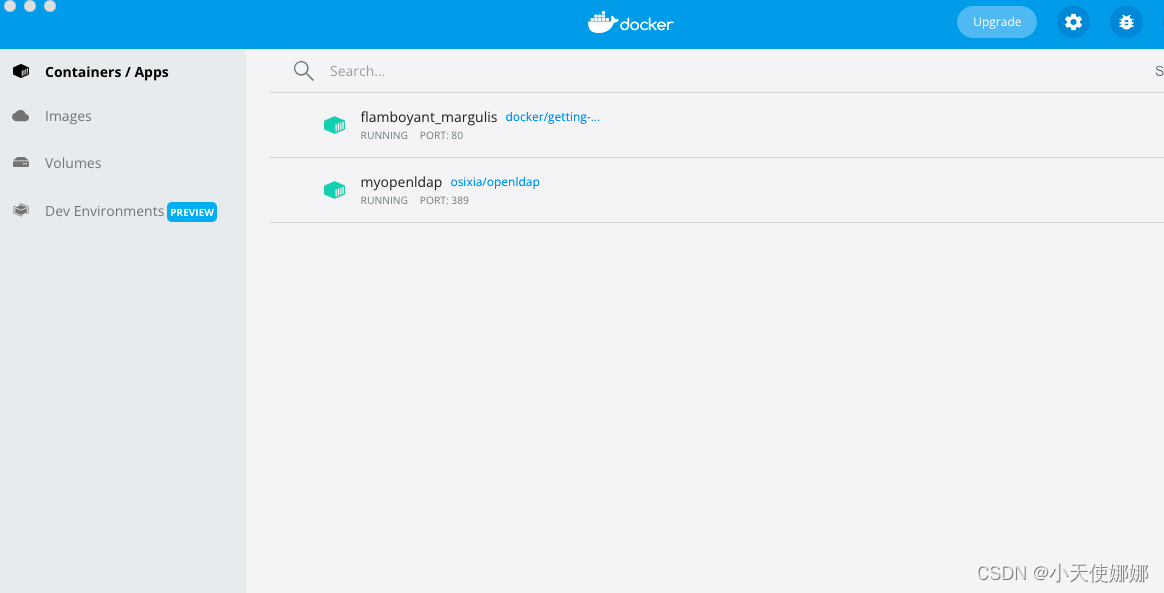Open Settings gear icon in header
The width and height of the screenshot is (1164, 593).
click(x=1073, y=22)
